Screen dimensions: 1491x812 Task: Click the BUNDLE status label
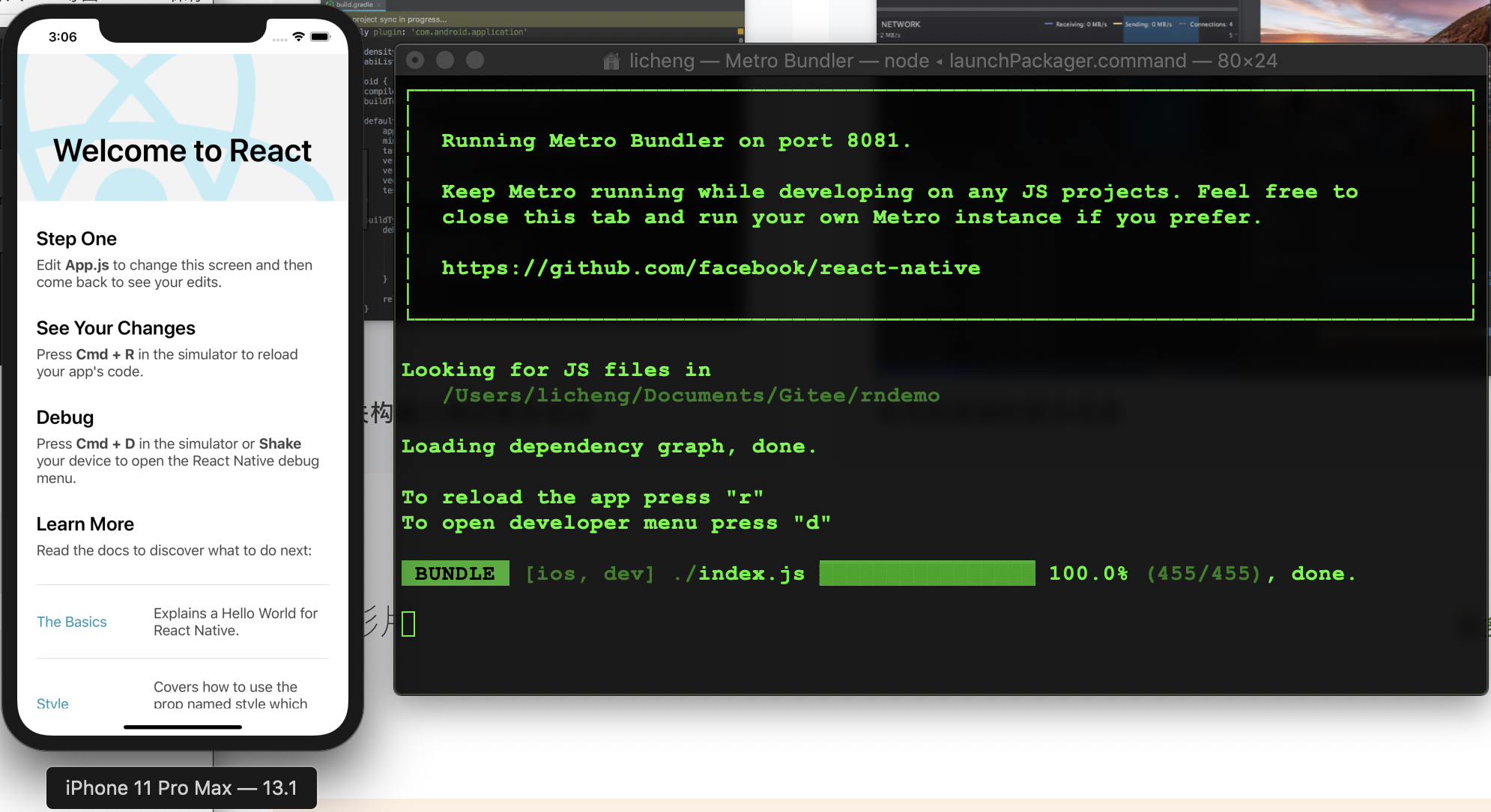pyautogui.click(x=455, y=573)
